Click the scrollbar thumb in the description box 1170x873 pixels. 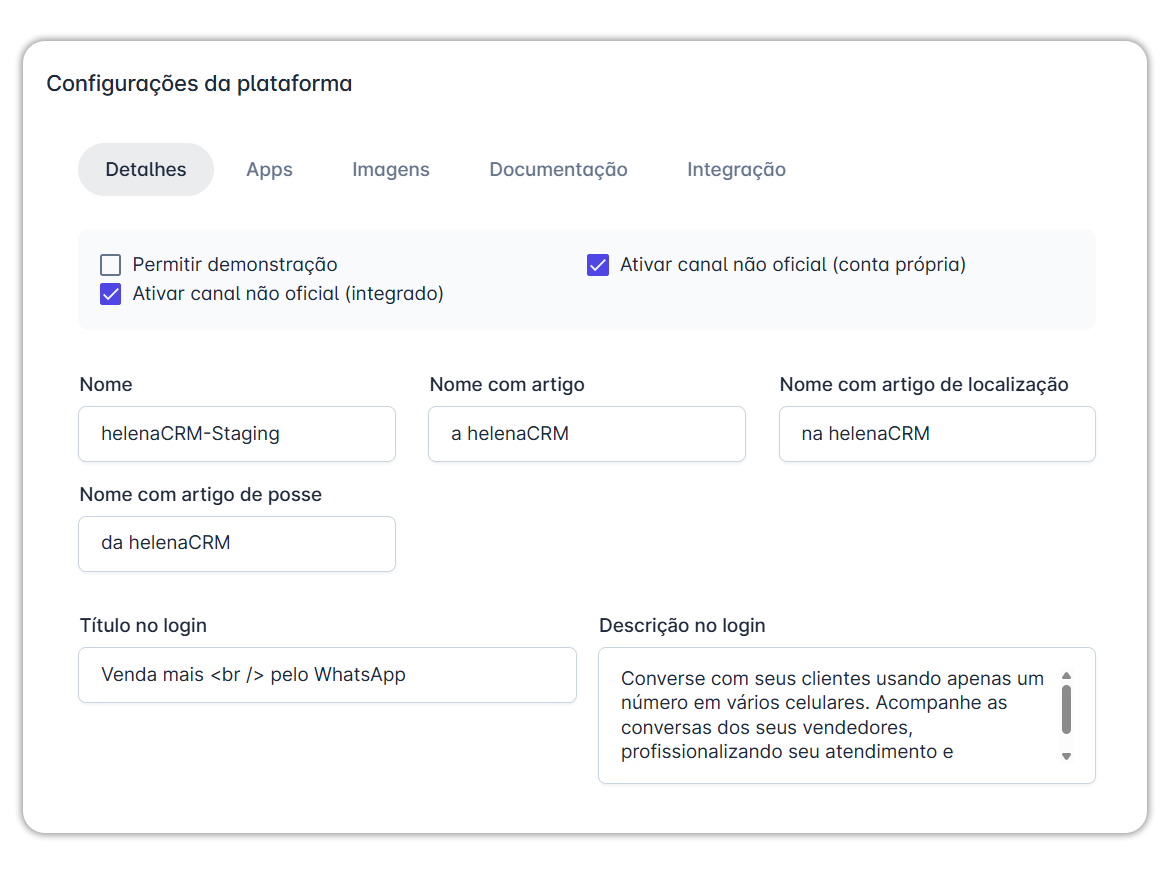(x=1067, y=710)
